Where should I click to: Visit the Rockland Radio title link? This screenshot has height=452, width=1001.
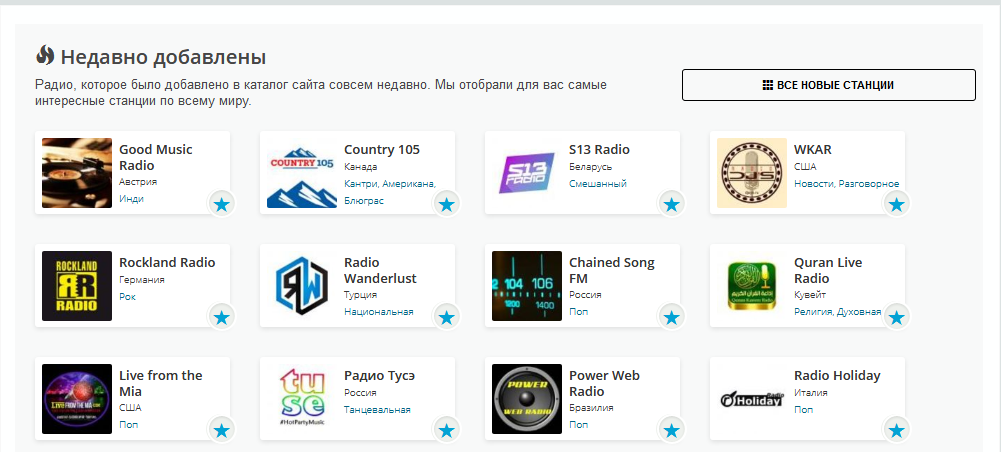point(167,262)
